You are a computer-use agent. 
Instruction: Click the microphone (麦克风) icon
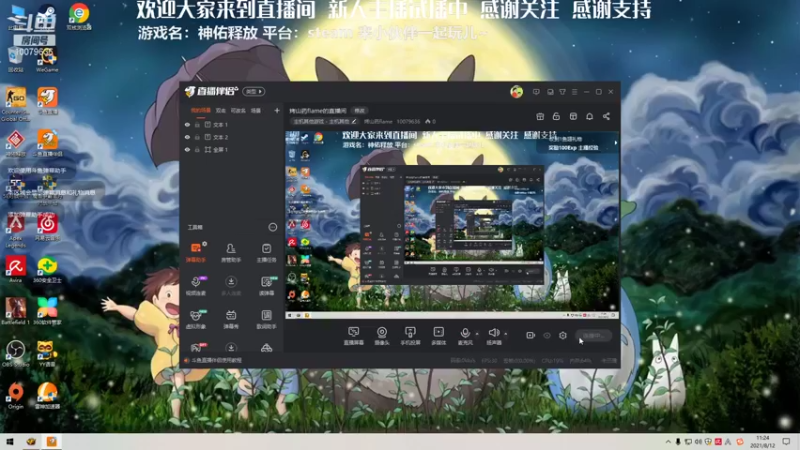[x=465, y=336]
